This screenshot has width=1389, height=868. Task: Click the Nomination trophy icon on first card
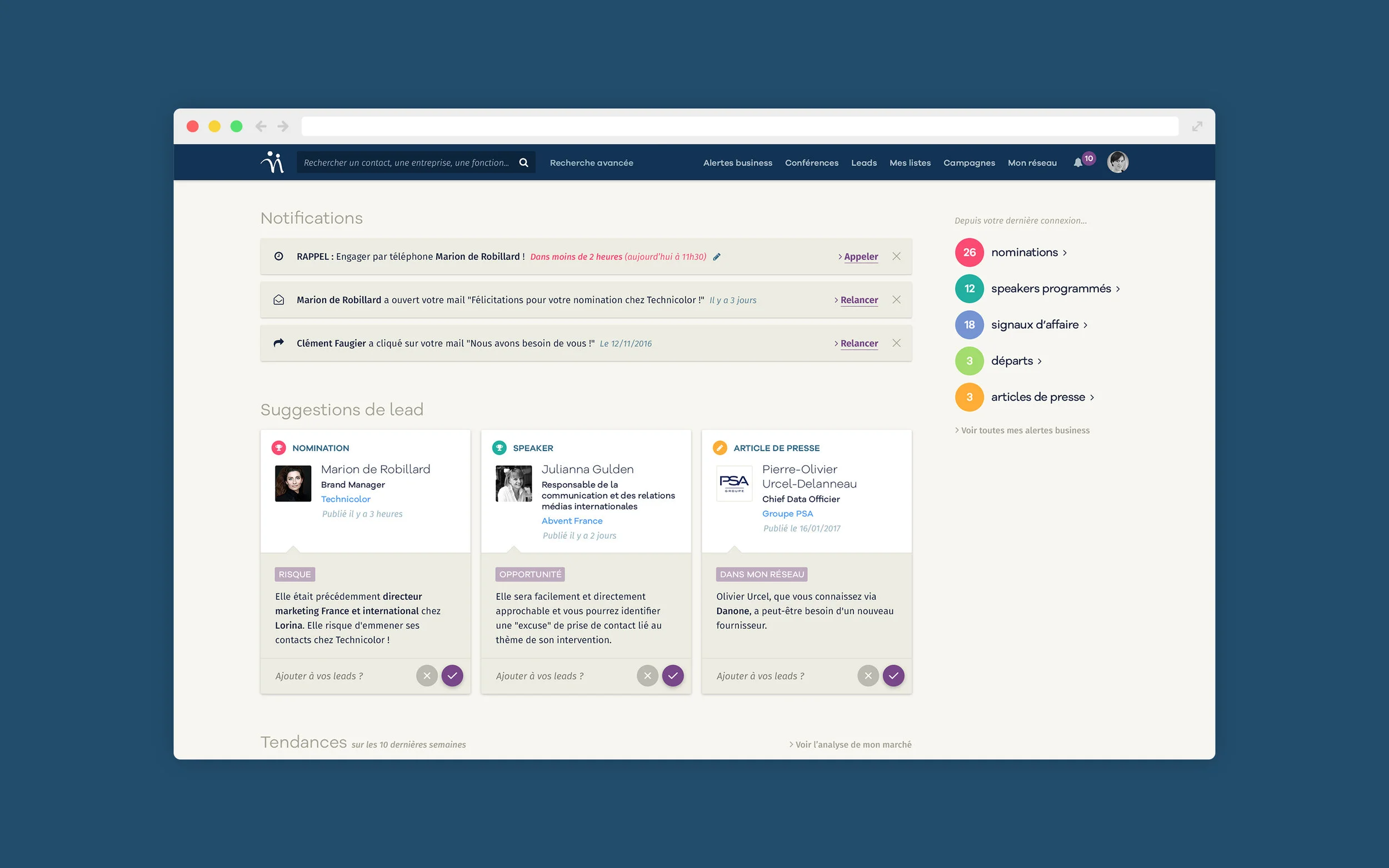pos(278,448)
